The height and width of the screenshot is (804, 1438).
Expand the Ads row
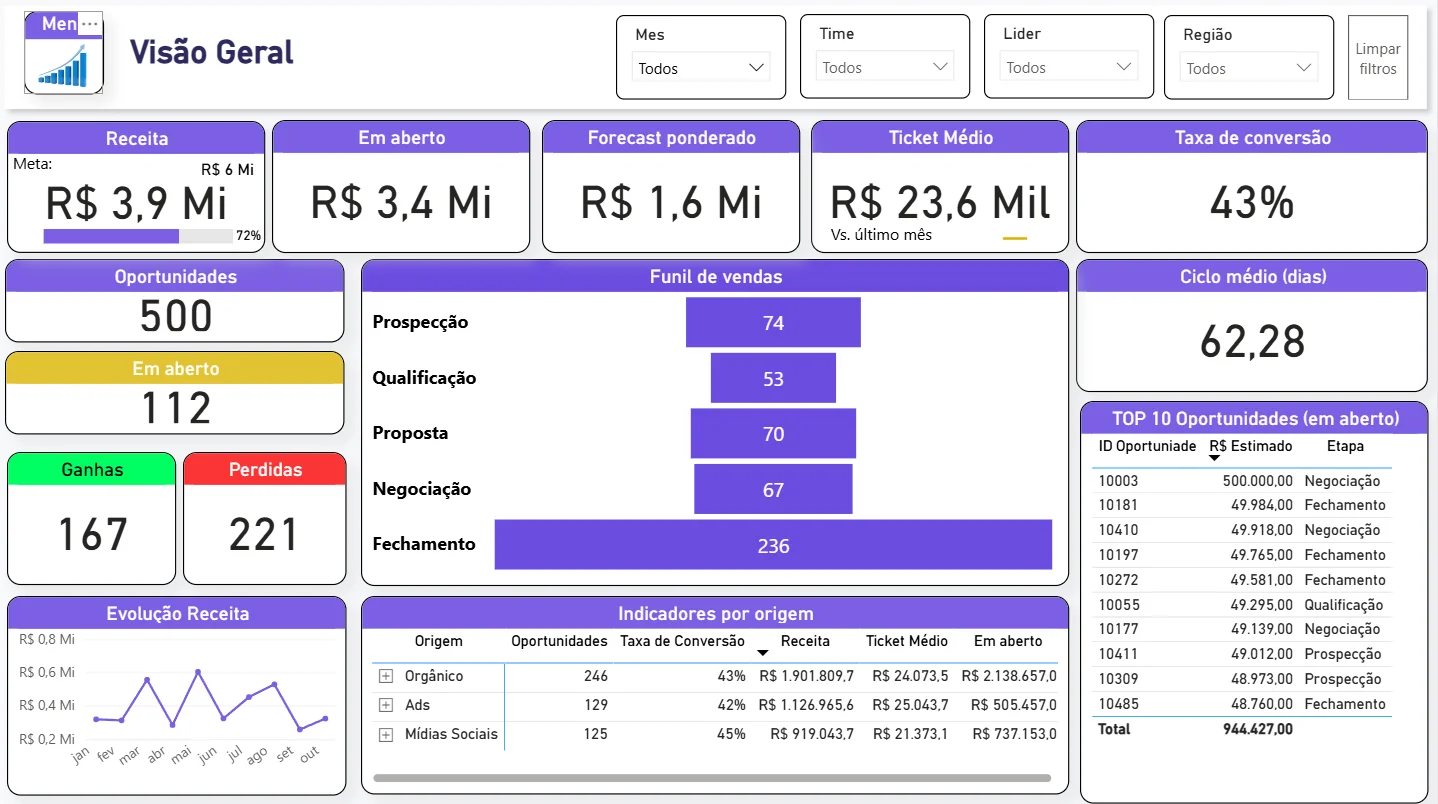(386, 705)
